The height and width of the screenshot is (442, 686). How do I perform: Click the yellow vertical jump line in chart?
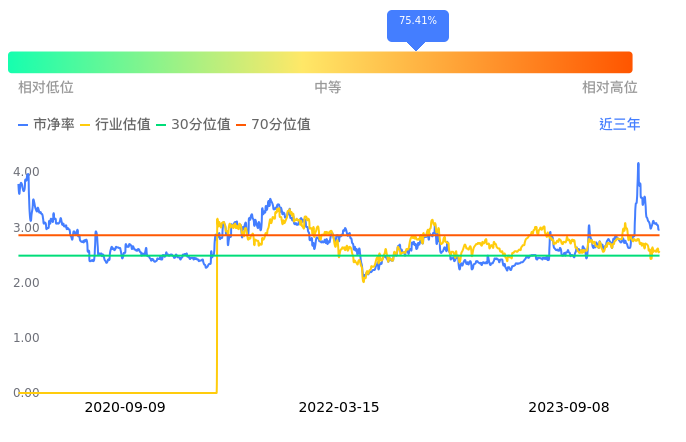(217, 310)
